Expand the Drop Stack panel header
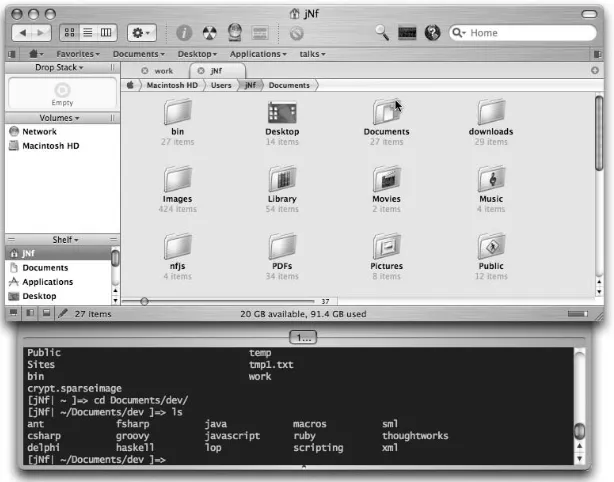614x482 pixels. pyautogui.click(x=59, y=67)
